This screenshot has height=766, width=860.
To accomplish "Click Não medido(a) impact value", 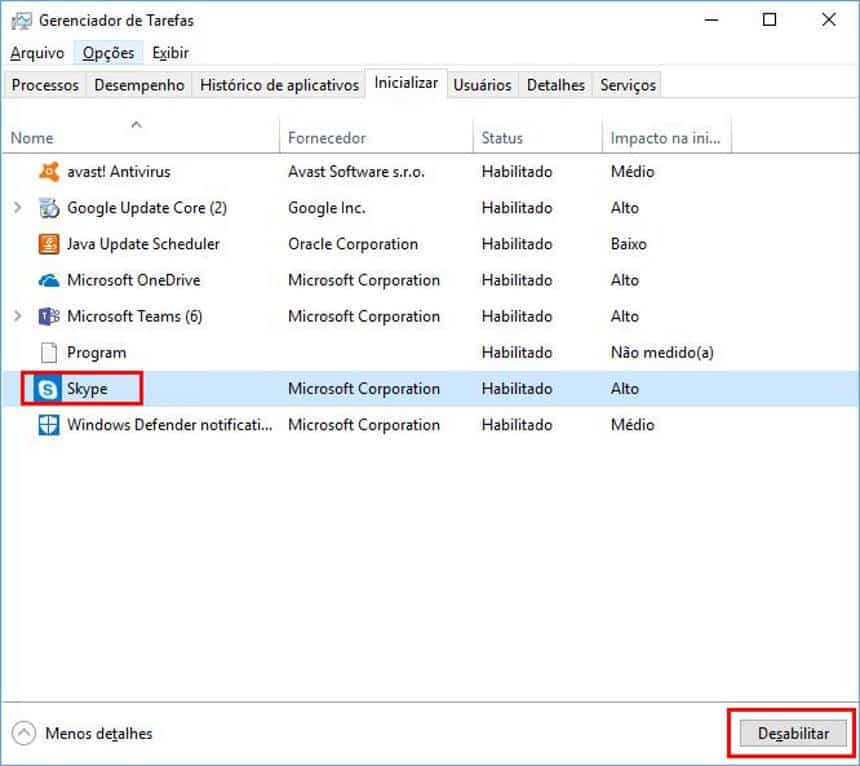I will 662,353.
